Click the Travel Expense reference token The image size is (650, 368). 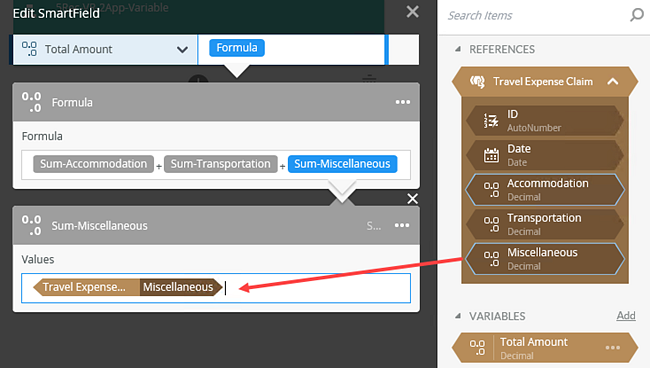86,287
